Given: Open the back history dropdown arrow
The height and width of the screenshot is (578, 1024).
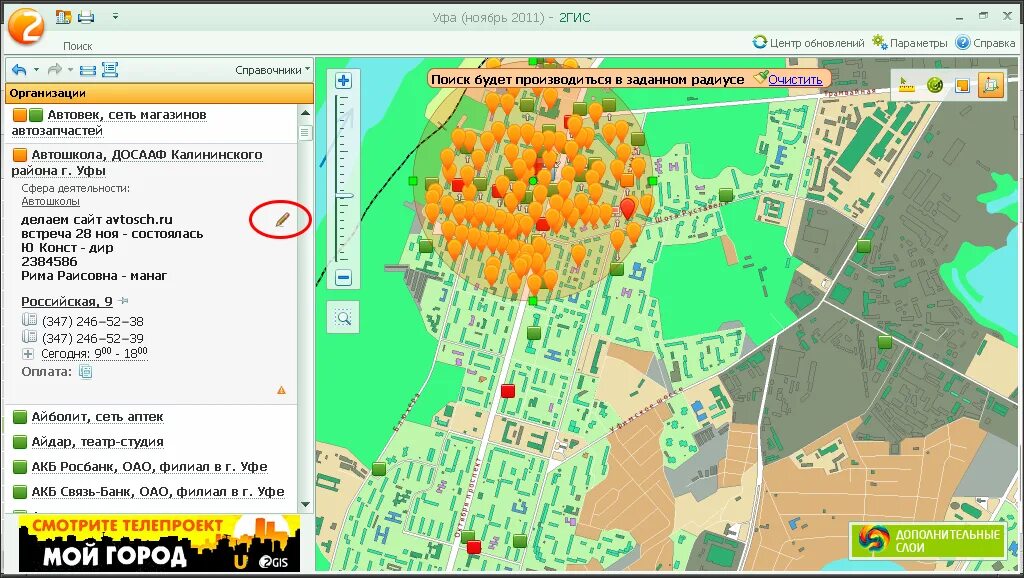Looking at the screenshot, I should tap(36, 69).
